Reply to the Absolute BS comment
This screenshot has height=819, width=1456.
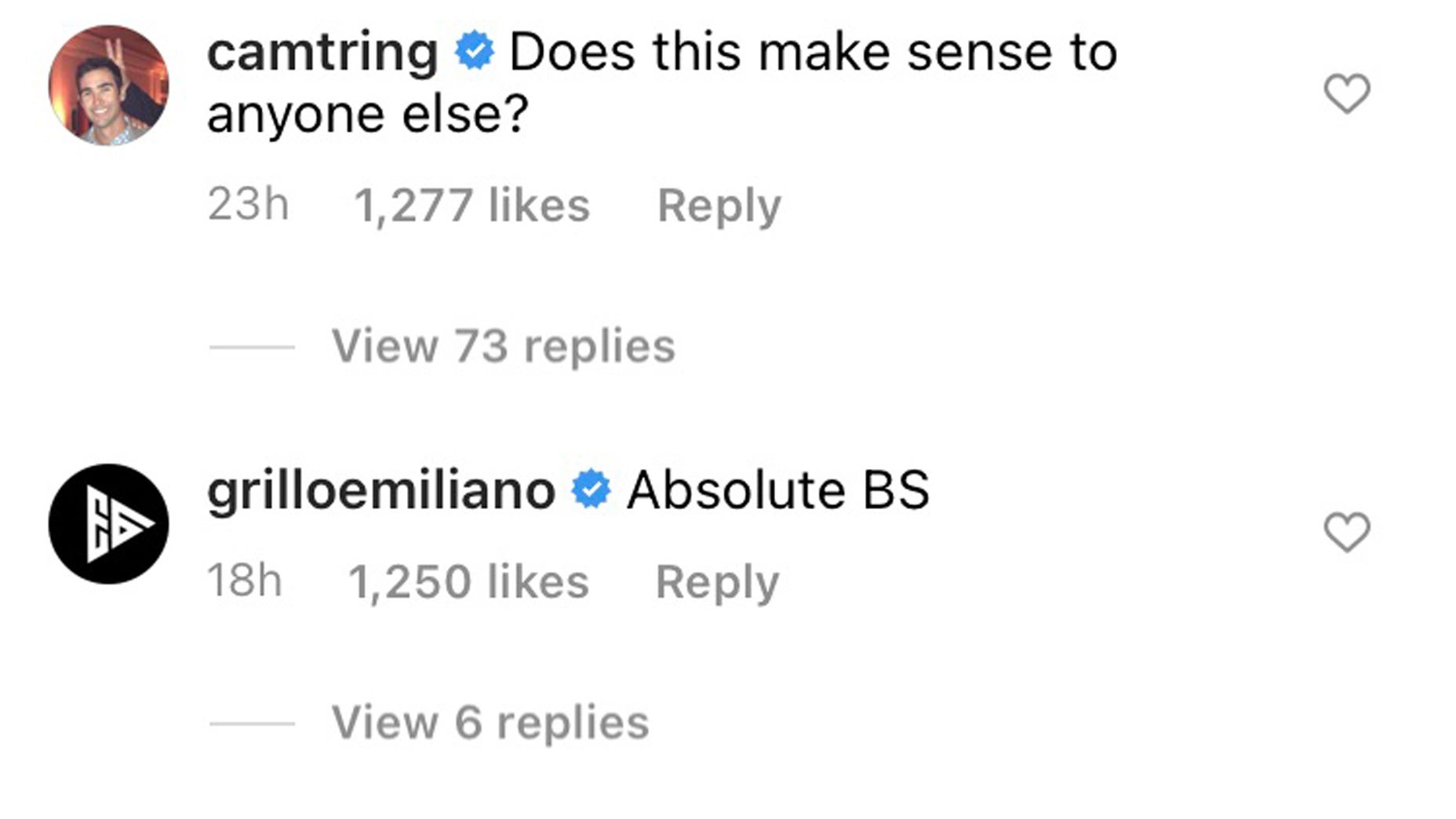[717, 582]
